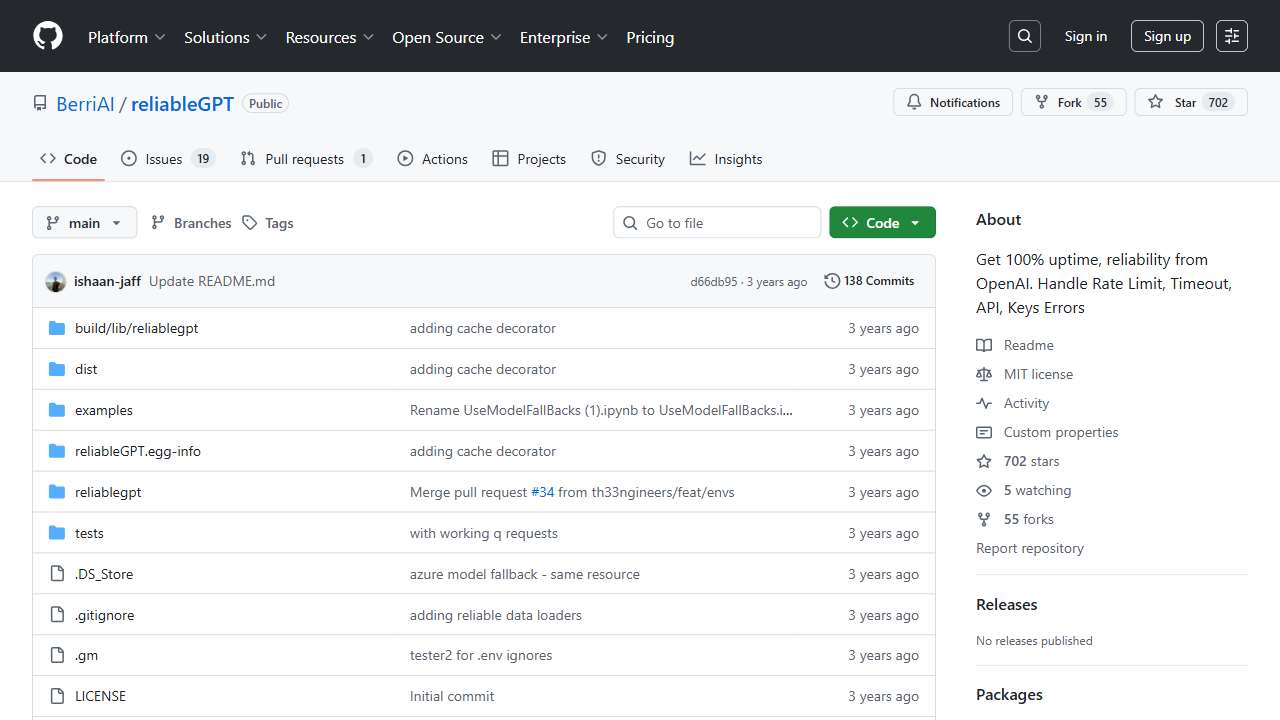Open the tests folder
The width and height of the screenshot is (1280, 720).
pyautogui.click(x=89, y=533)
